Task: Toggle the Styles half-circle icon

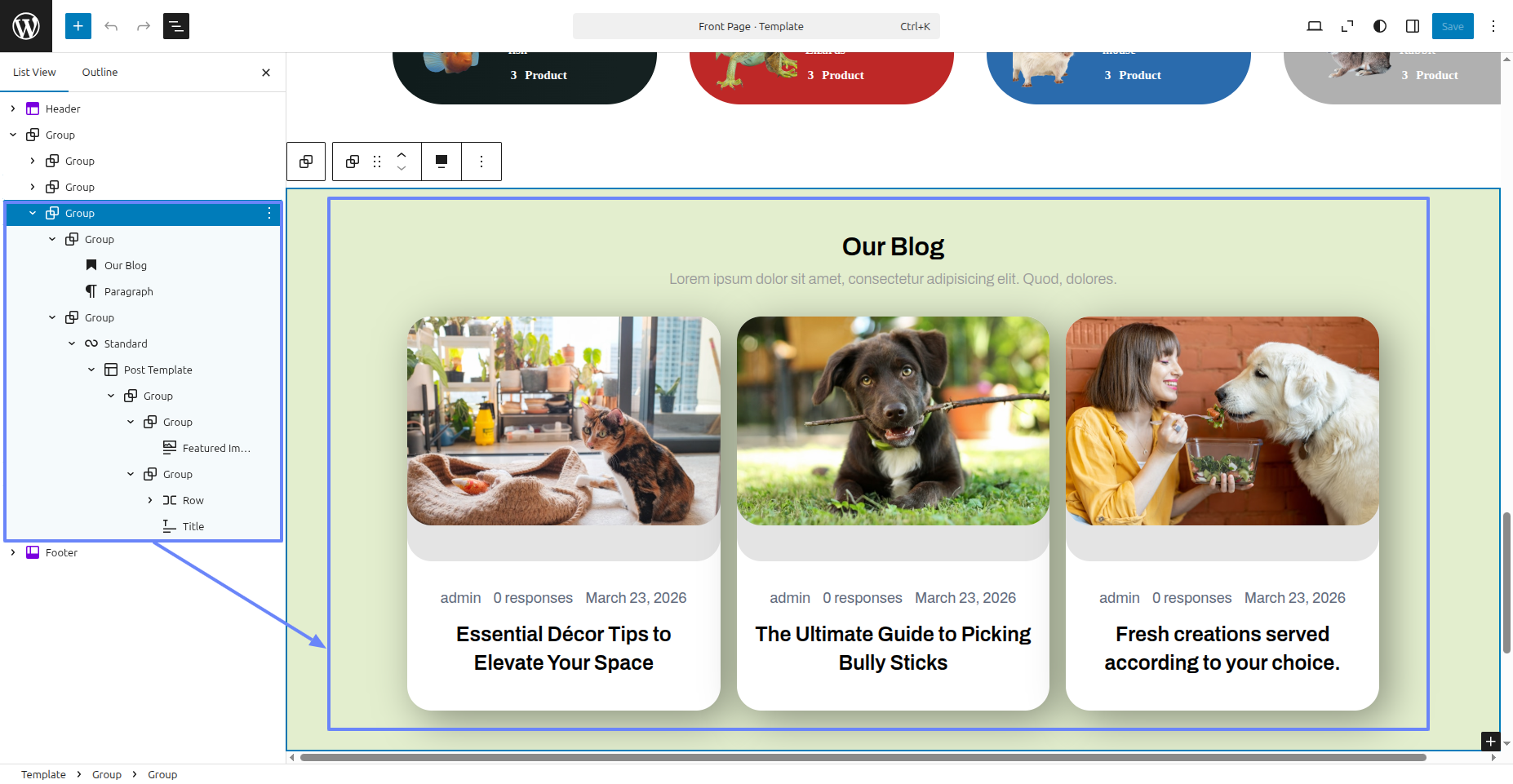Action: pos(1379,26)
